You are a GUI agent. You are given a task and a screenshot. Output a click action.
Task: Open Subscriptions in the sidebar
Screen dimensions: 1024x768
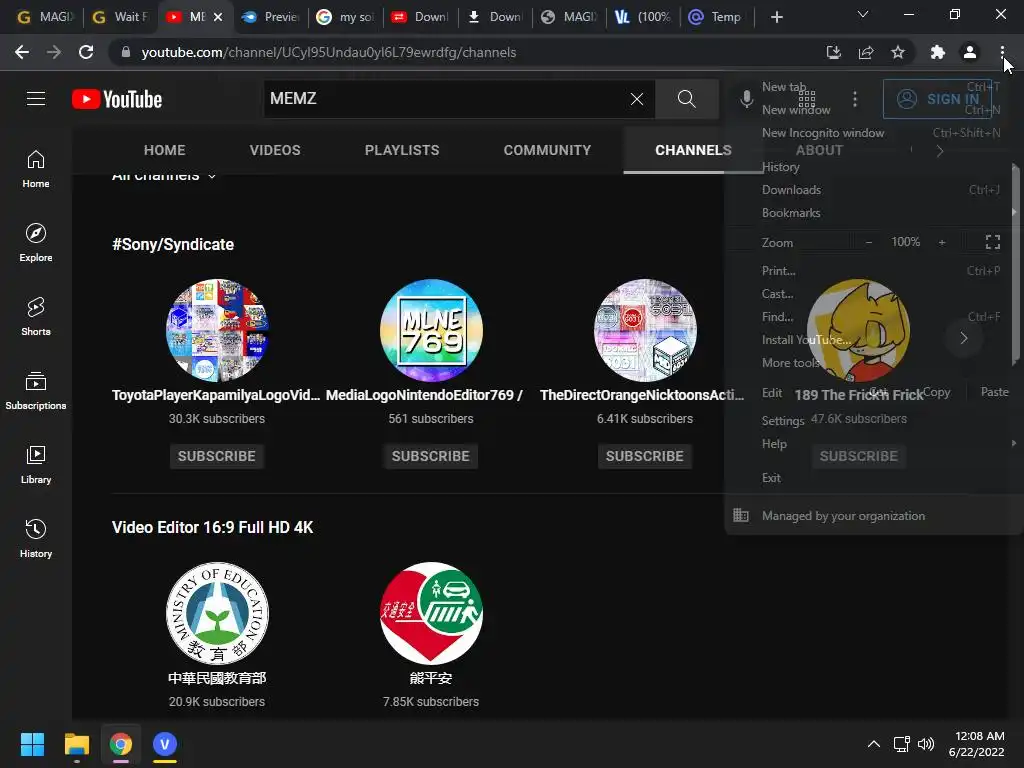click(36, 390)
